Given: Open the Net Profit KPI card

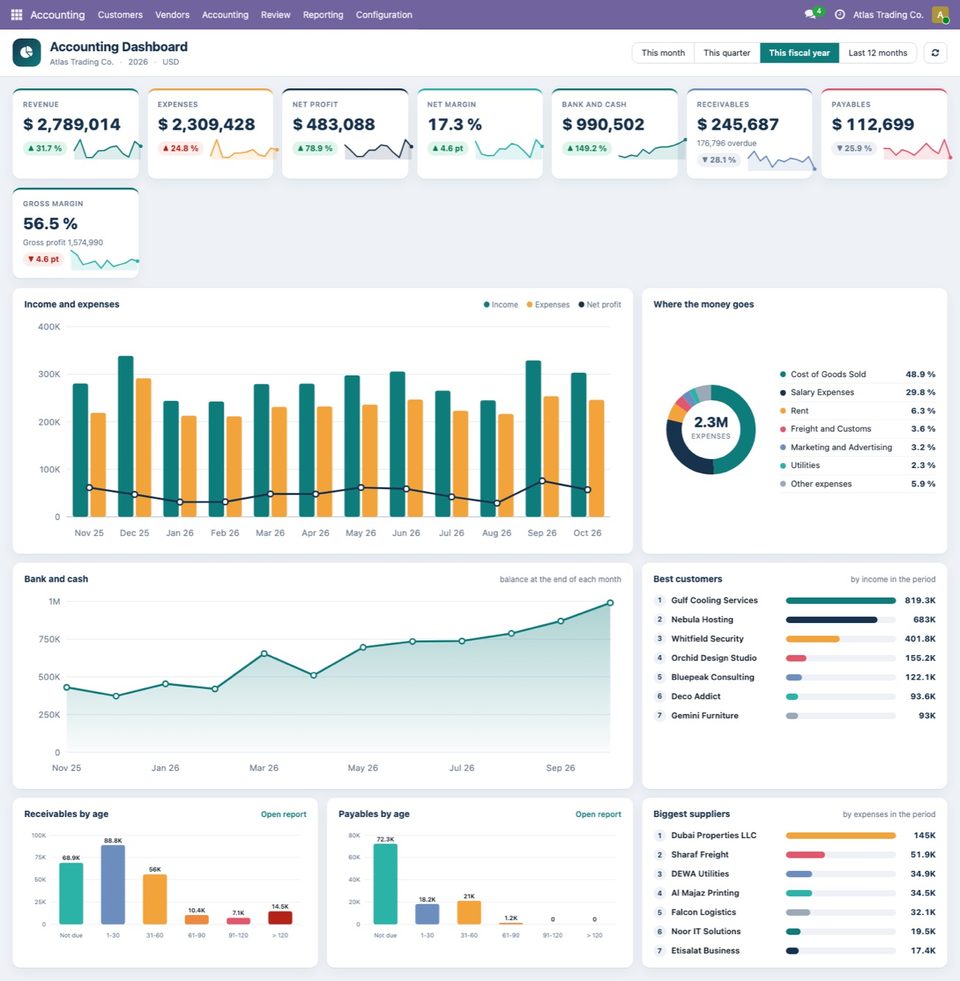Looking at the screenshot, I should [345, 134].
